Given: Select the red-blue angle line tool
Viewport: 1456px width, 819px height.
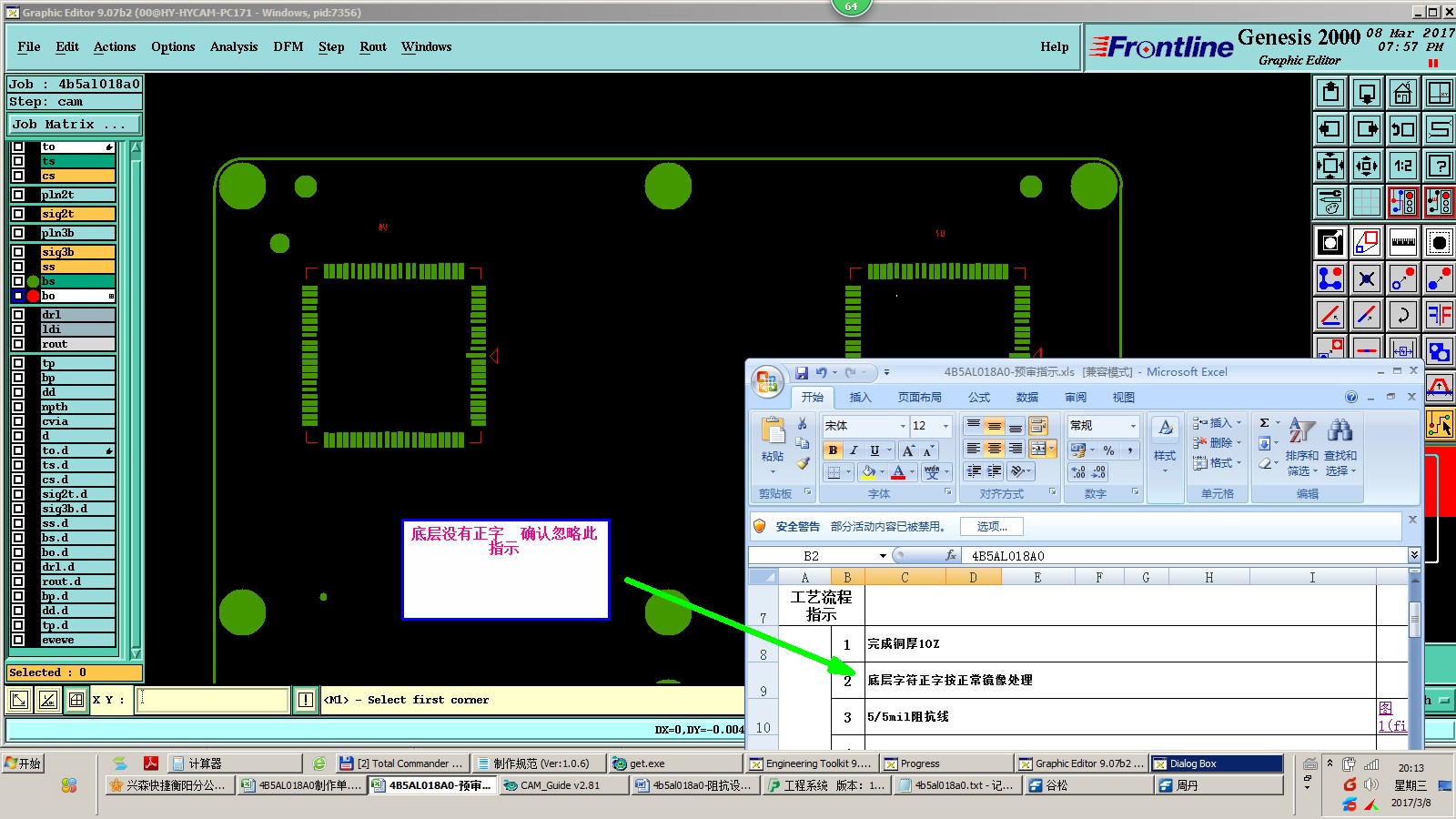Looking at the screenshot, I should pos(1330,315).
